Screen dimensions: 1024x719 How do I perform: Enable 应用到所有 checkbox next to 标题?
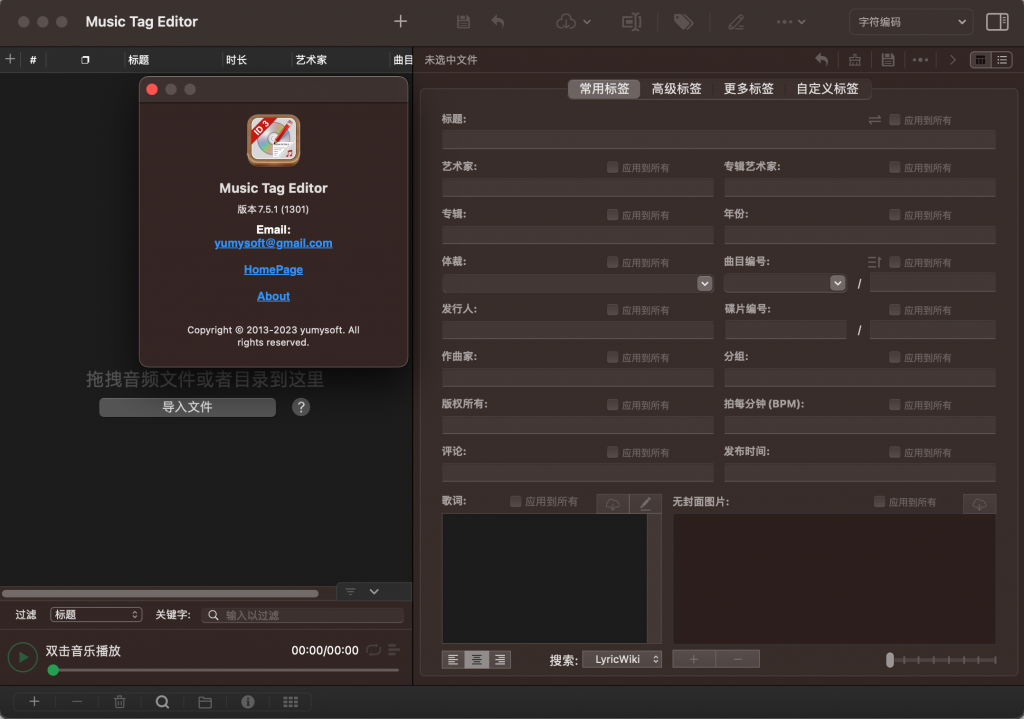(x=893, y=119)
